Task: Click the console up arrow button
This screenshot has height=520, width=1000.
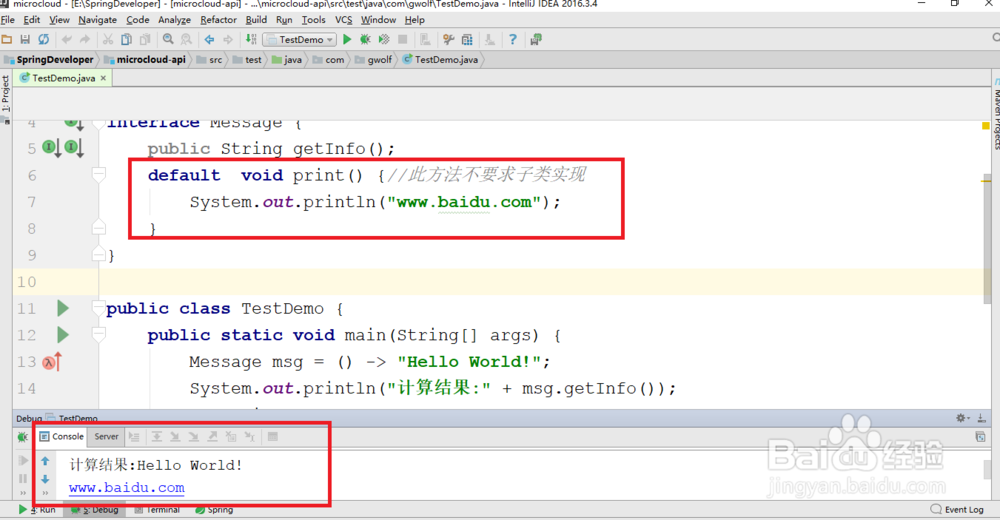Action: (x=45, y=461)
